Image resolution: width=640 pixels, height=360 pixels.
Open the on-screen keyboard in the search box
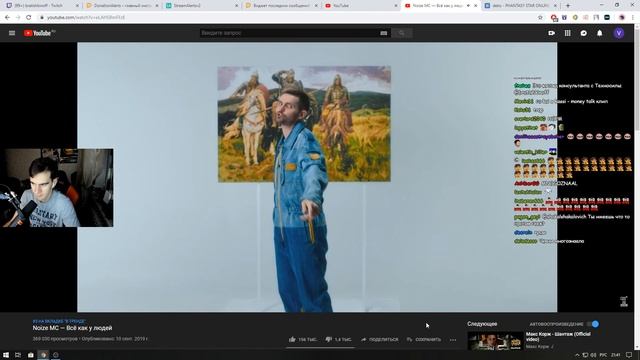coord(384,33)
